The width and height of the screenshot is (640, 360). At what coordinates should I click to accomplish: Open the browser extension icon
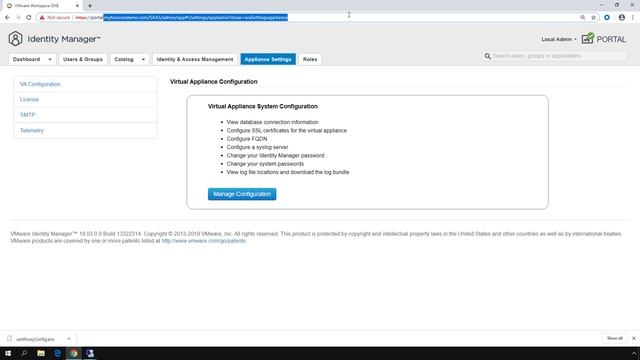[607, 18]
